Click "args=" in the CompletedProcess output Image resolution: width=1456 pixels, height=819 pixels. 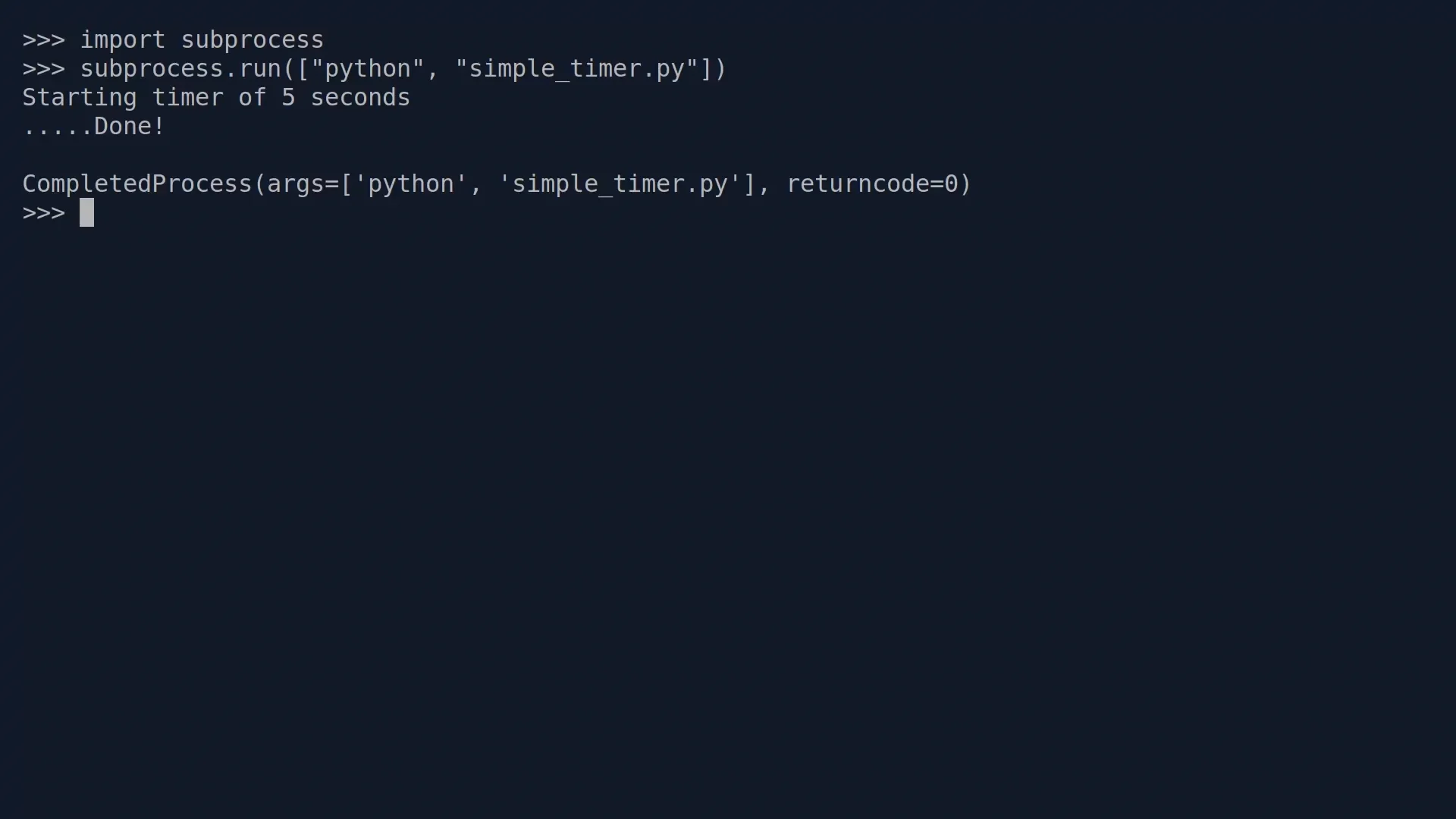(303, 184)
